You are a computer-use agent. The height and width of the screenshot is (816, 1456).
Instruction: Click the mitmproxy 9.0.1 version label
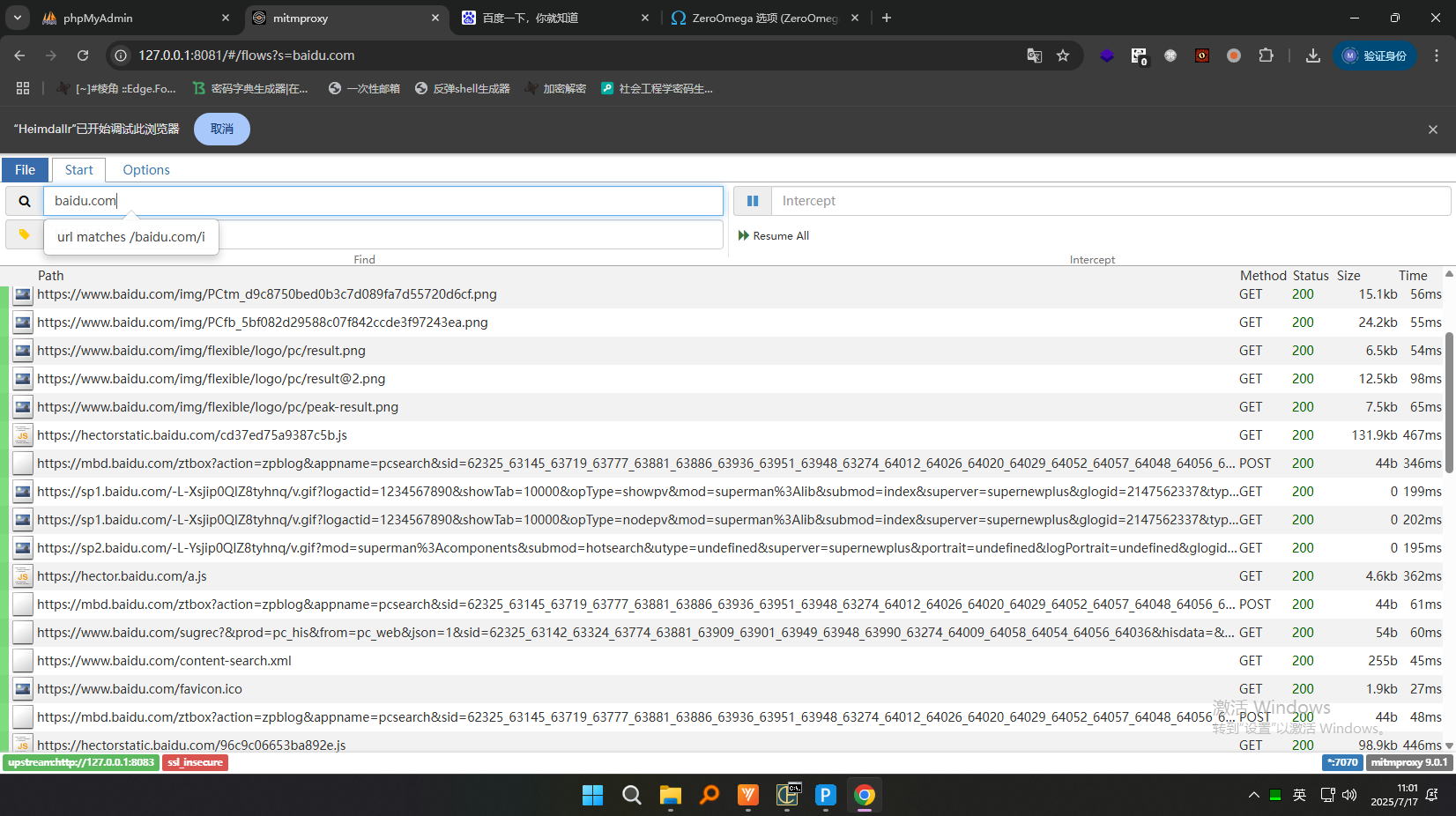pos(1409,762)
